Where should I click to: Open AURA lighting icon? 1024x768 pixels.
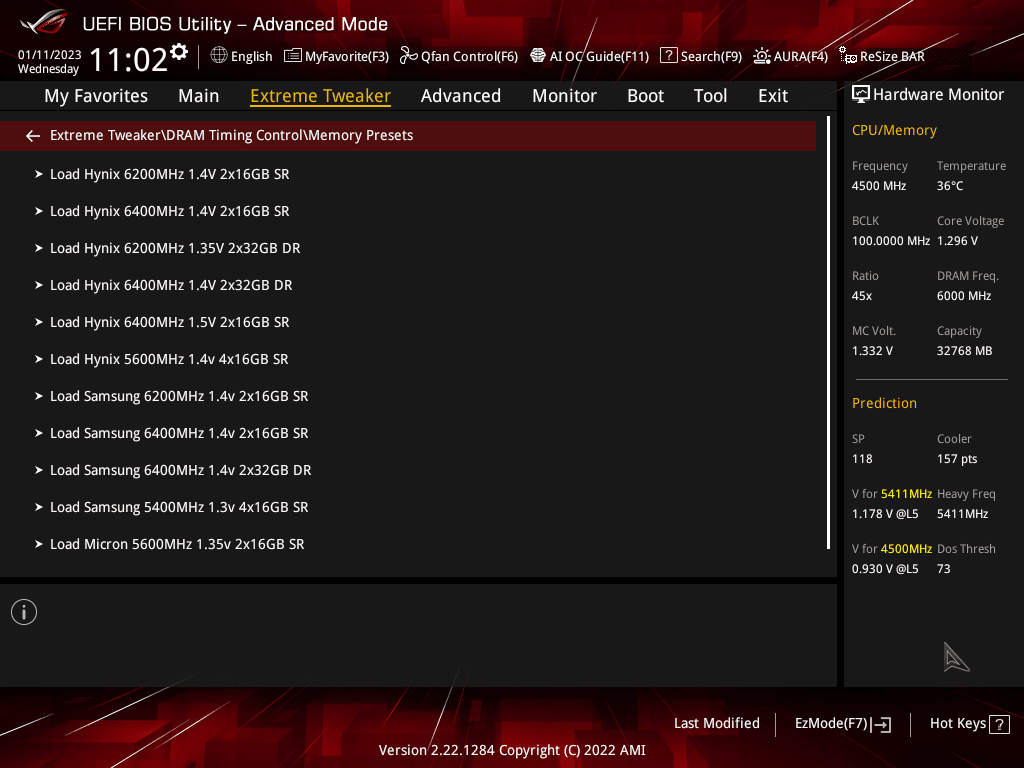click(x=761, y=56)
